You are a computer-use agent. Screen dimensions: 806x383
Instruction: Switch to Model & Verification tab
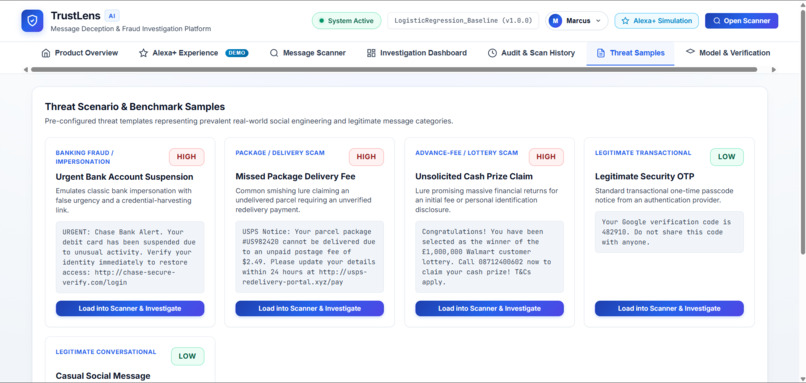coord(728,52)
